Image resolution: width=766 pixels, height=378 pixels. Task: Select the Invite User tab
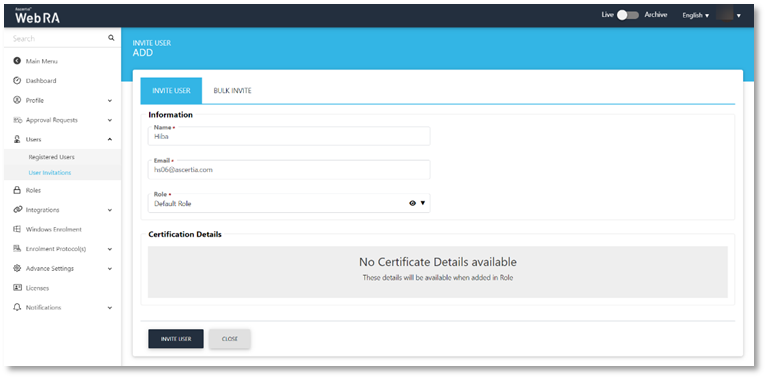click(x=171, y=91)
